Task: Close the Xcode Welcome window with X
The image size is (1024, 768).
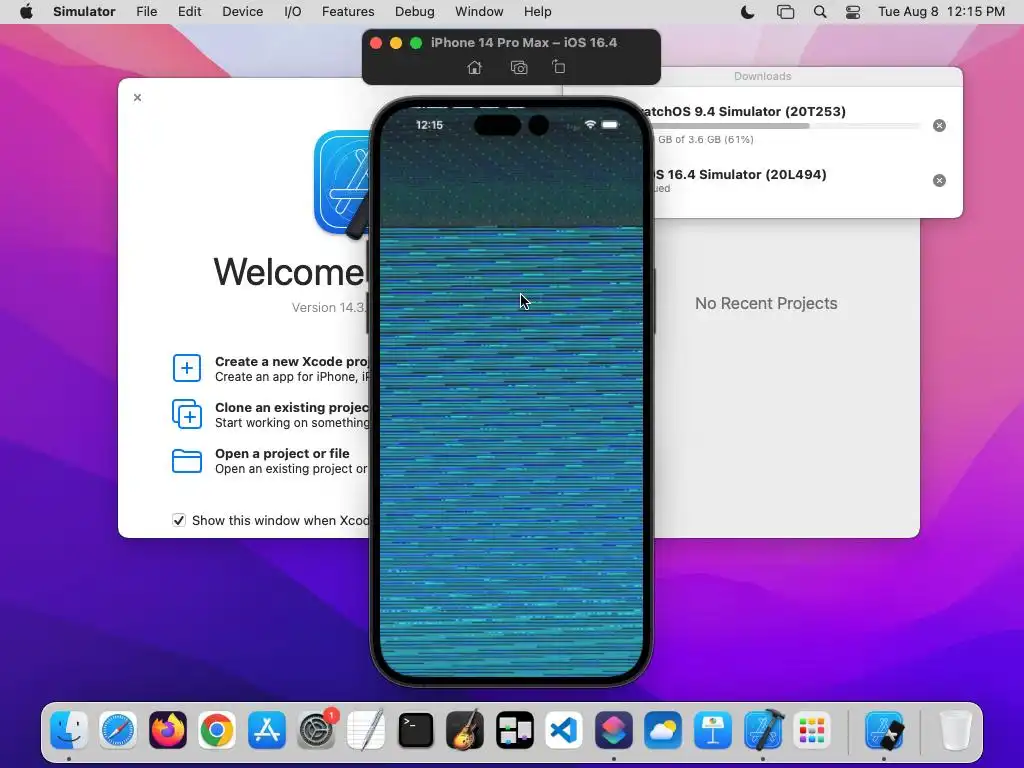Action: tap(137, 97)
